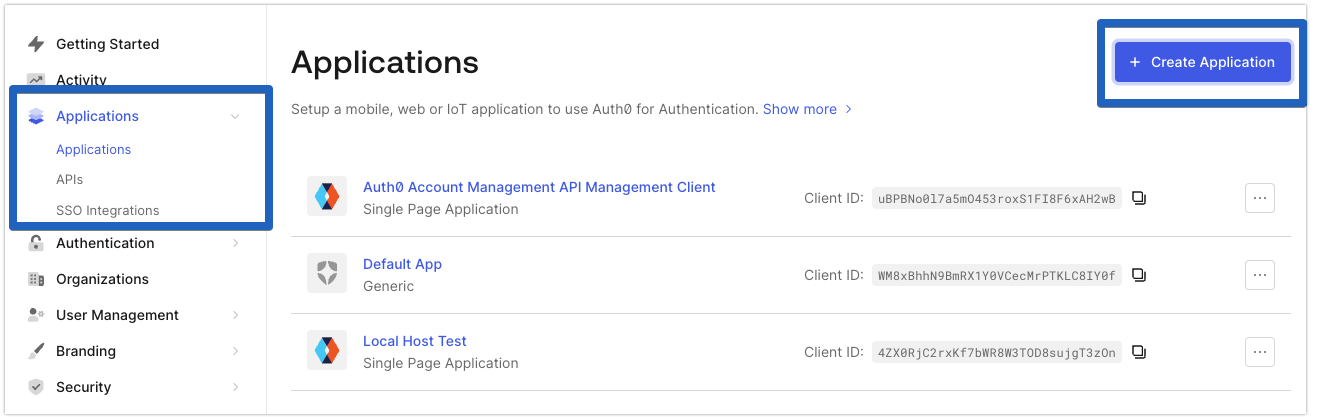Viewport: 1317px width, 419px height.
Task: Expand the Branding section chevron
Action: click(235, 351)
